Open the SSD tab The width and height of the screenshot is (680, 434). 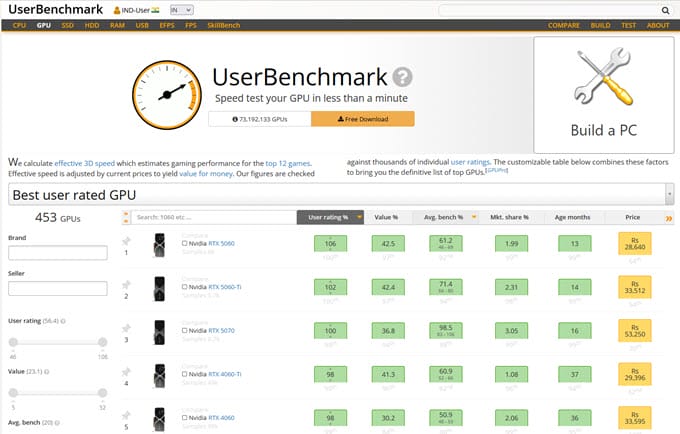[x=68, y=25]
